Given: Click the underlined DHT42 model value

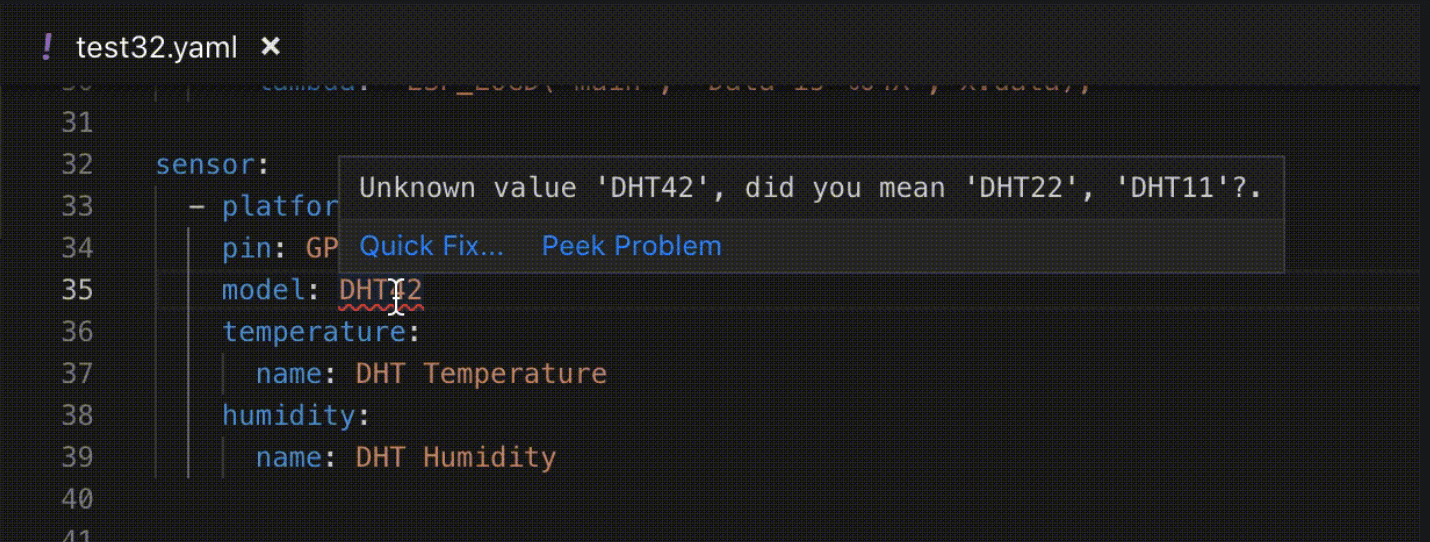Looking at the screenshot, I should pos(380,290).
